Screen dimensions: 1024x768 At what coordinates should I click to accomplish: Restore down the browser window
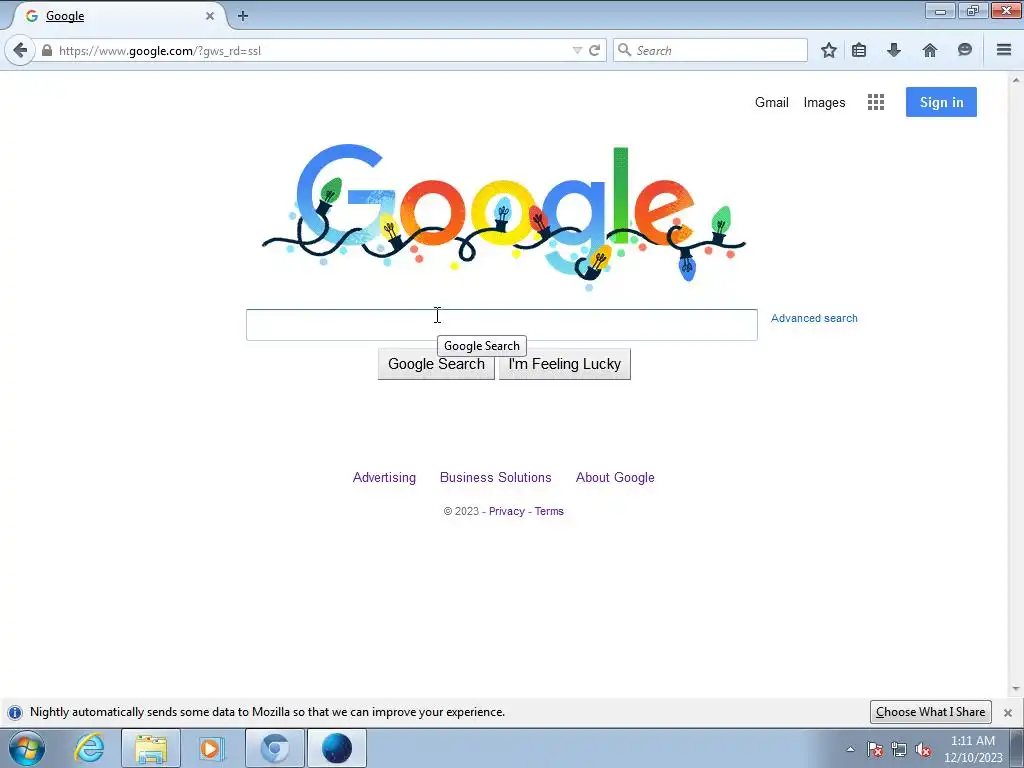(973, 10)
